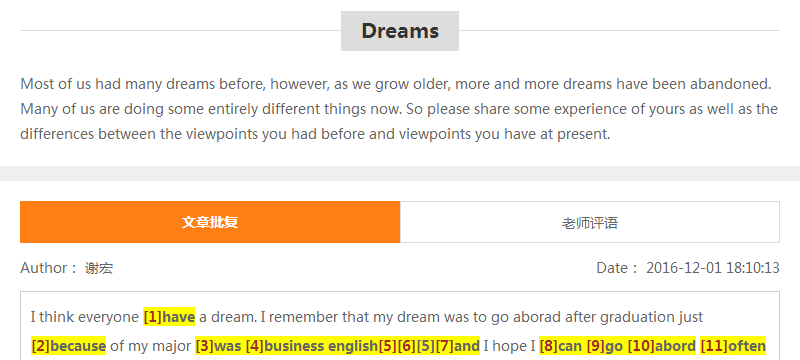Click the correction marker [6]
Image resolution: width=800 pixels, height=360 pixels.
click(x=406, y=346)
